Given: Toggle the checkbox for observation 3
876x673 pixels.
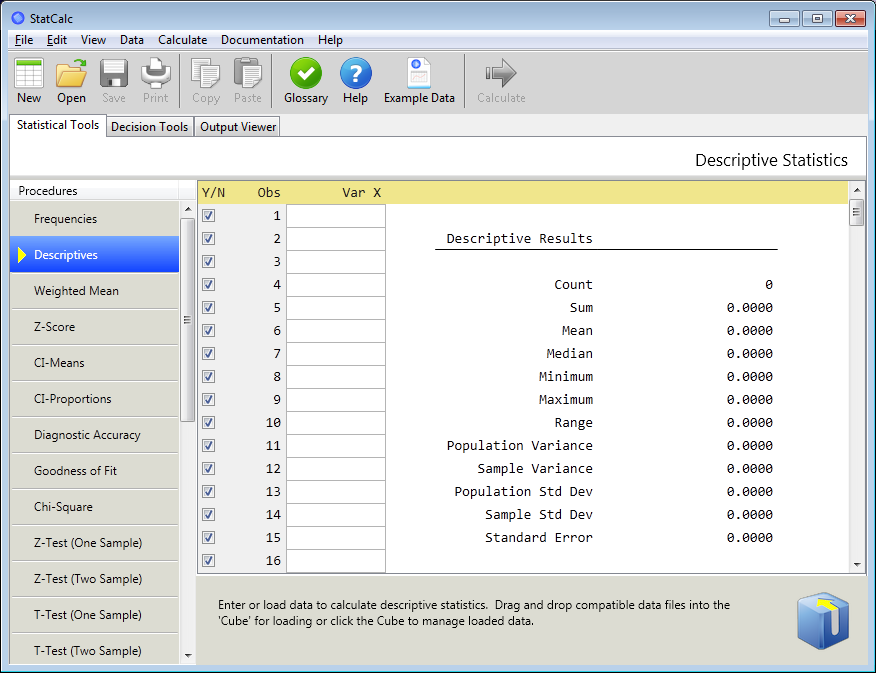Looking at the screenshot, I should tap(208, 261).
